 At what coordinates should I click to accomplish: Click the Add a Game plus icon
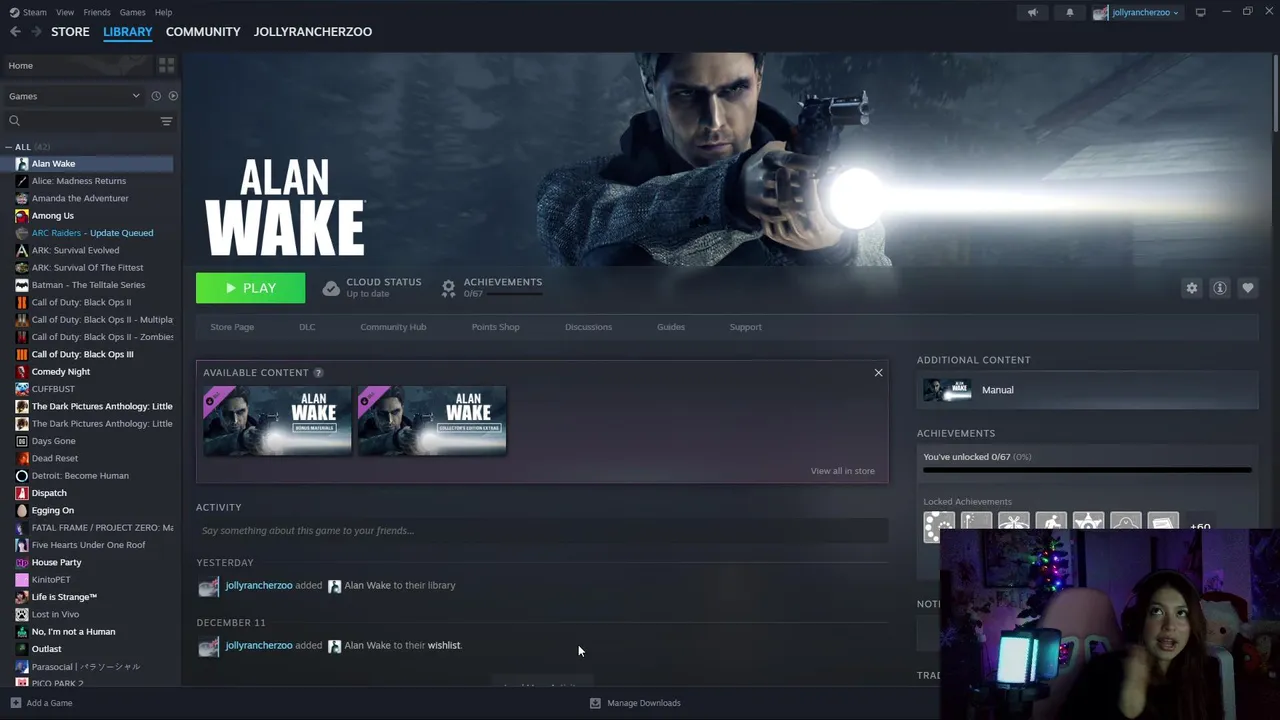pos(15,703)
